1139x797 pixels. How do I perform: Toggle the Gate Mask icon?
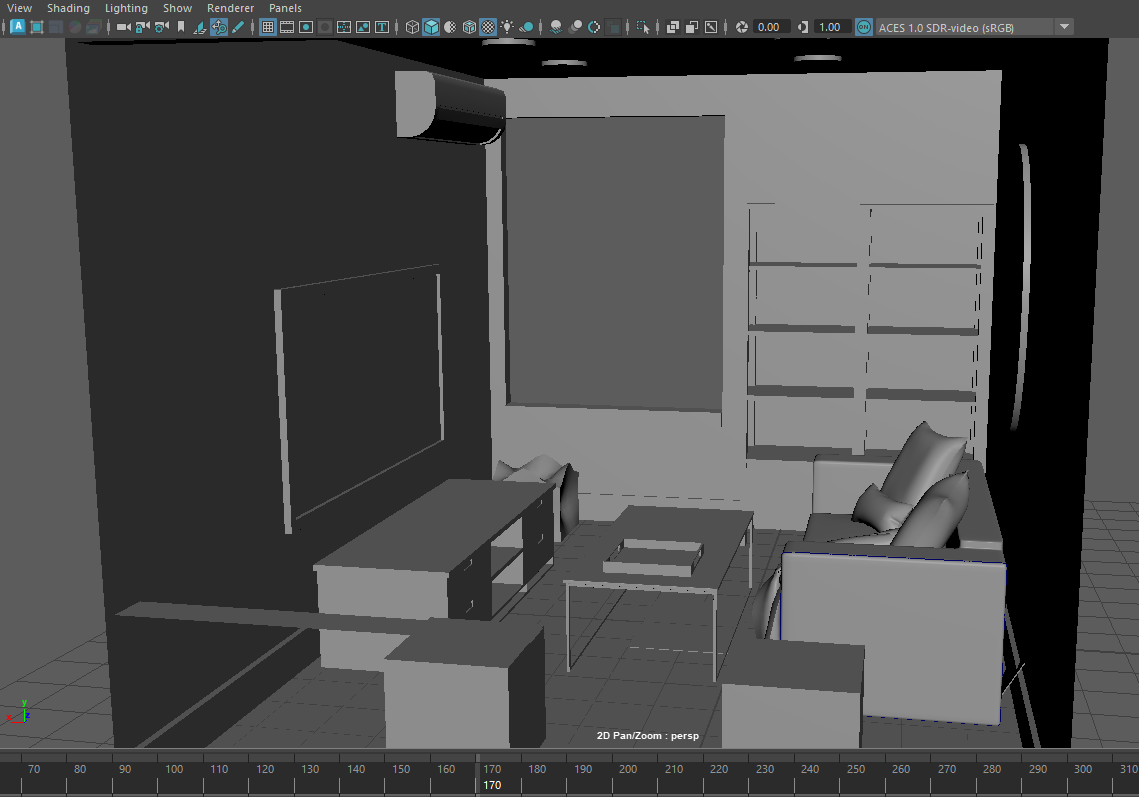click(x=325, y=27)
